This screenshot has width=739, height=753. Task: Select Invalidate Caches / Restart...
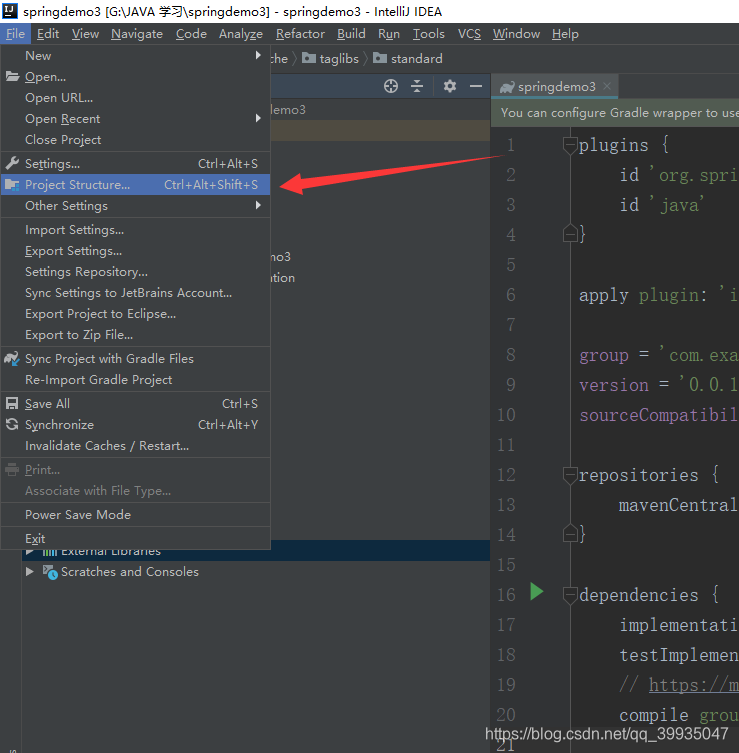point(135,446)
